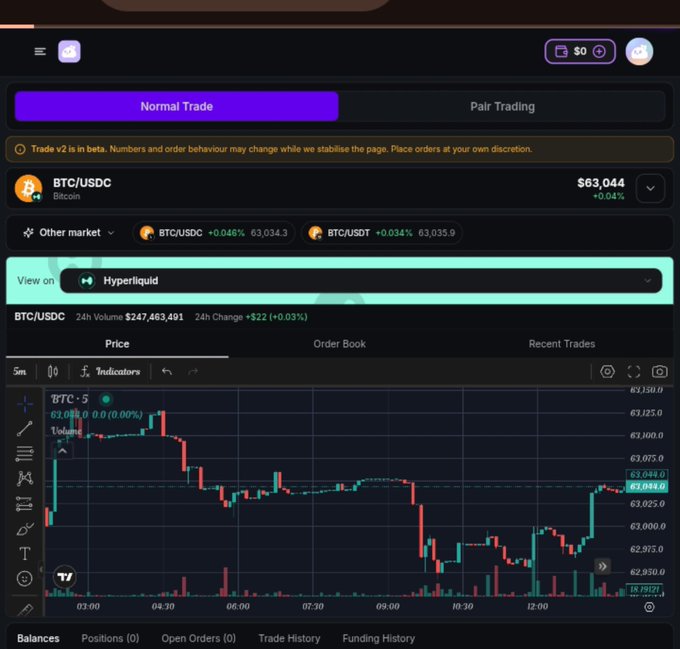Add funds with the plus icon

click(x=599, y=52)
